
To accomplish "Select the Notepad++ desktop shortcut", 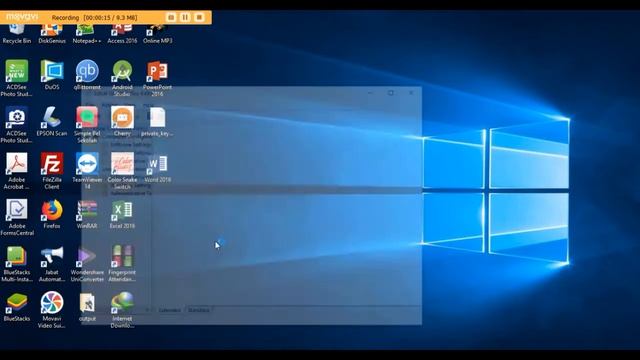I will (87, 34).
